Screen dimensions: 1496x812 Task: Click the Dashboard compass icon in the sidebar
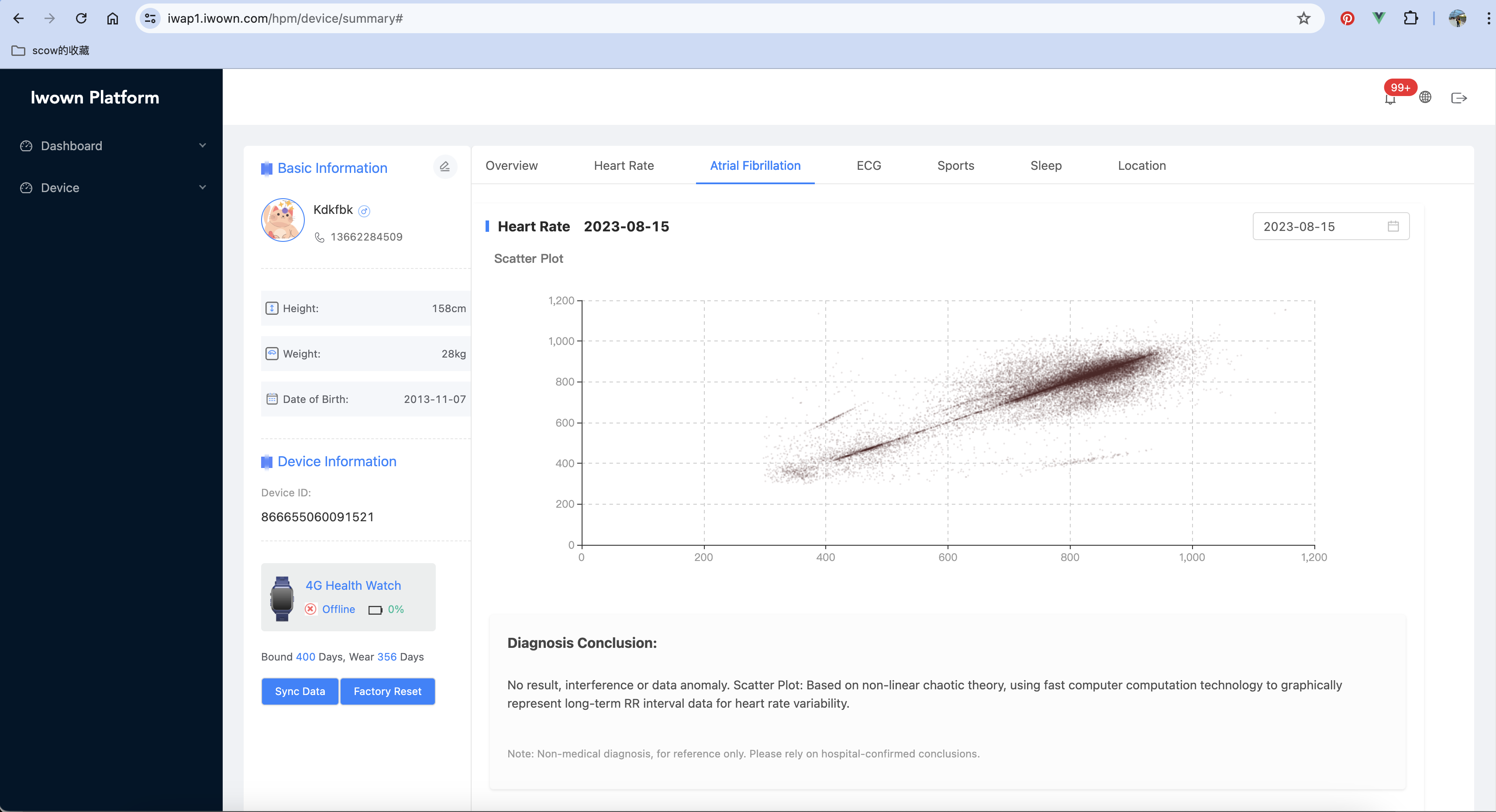click(x=26, y=146)
